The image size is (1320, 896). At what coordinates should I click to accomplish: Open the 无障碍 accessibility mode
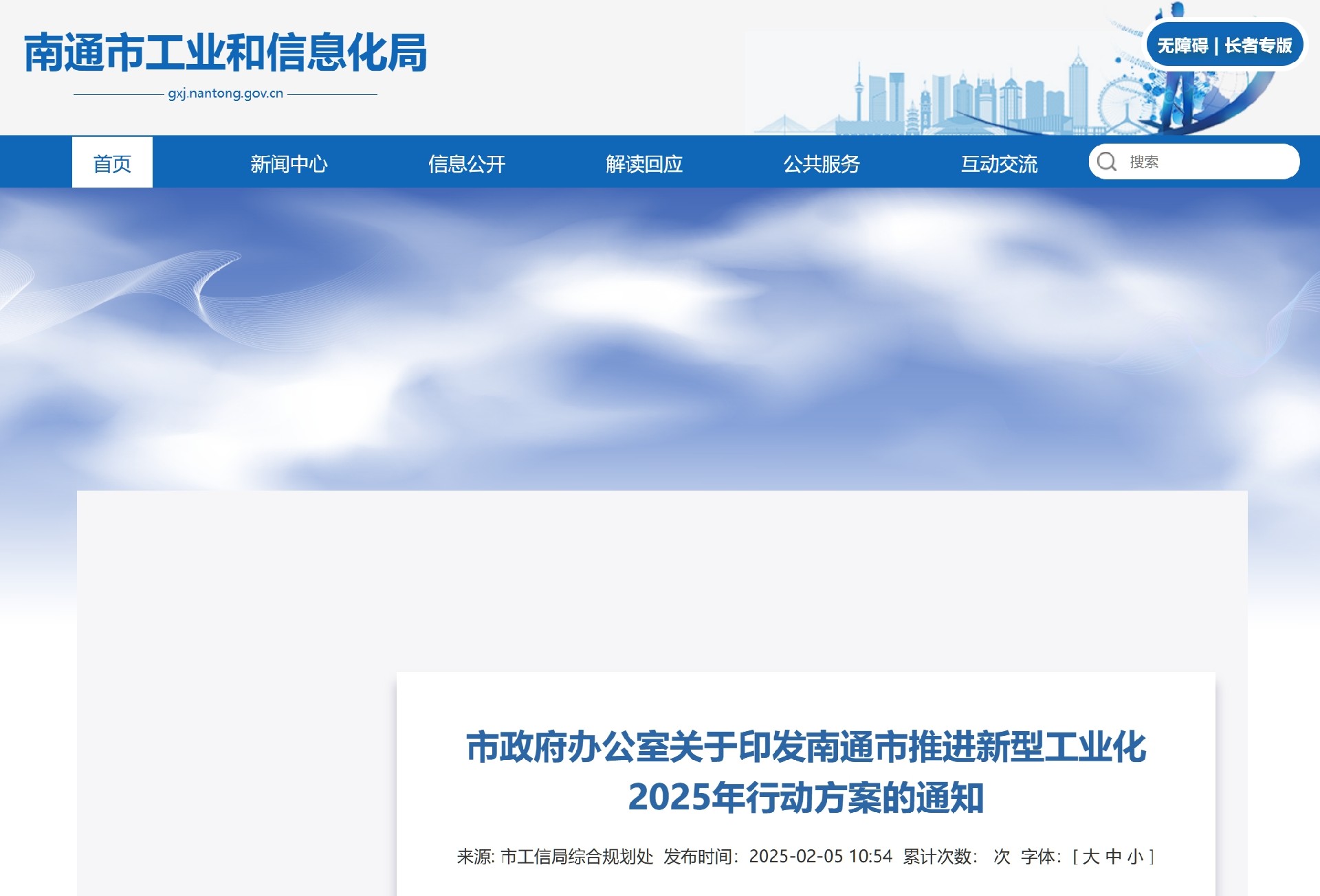[1182, 46]
